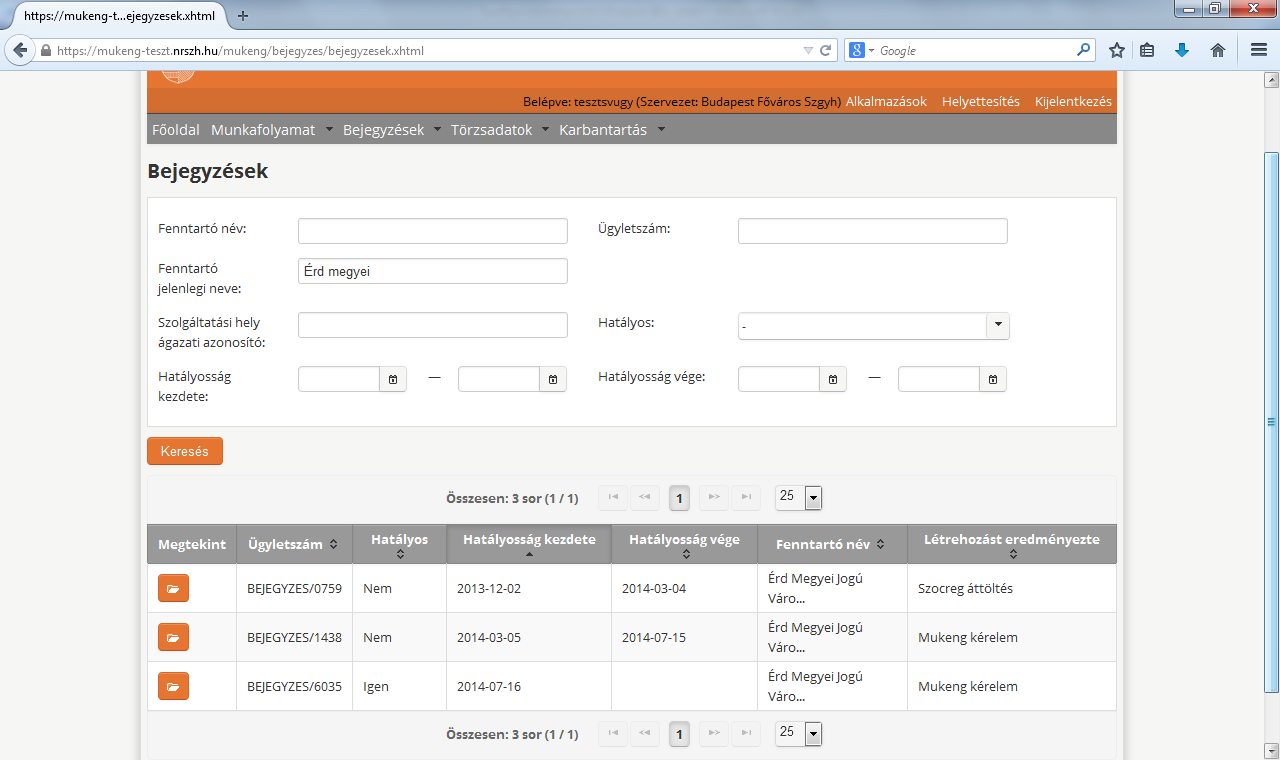The width and height of the screenshot is (1280, 760).
Task: Click the Fenntartó jelenlegi neve field
Action: 433,271
